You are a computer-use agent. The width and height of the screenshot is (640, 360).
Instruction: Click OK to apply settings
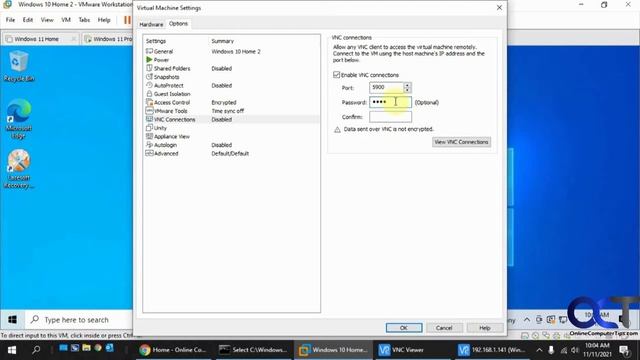(x=404, y=328)
